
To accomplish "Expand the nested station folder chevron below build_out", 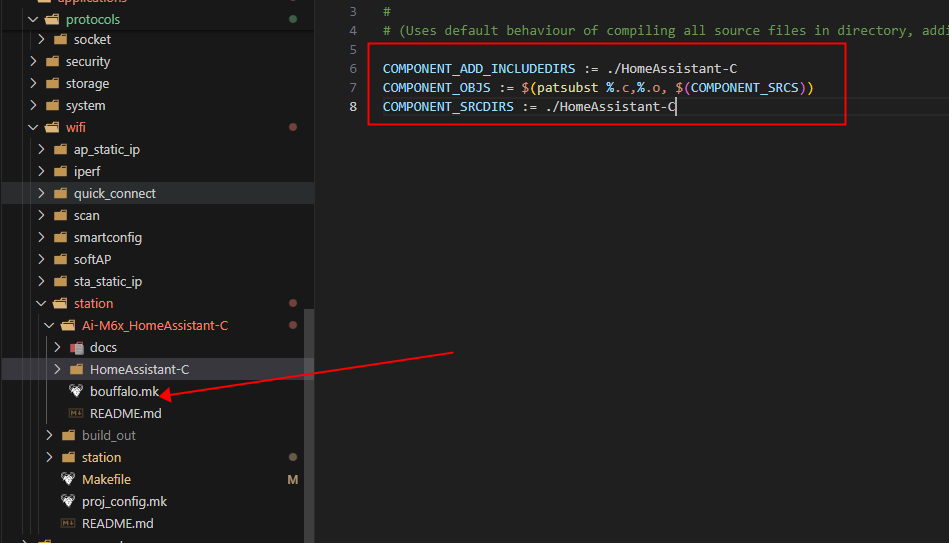I will (49, 457).
